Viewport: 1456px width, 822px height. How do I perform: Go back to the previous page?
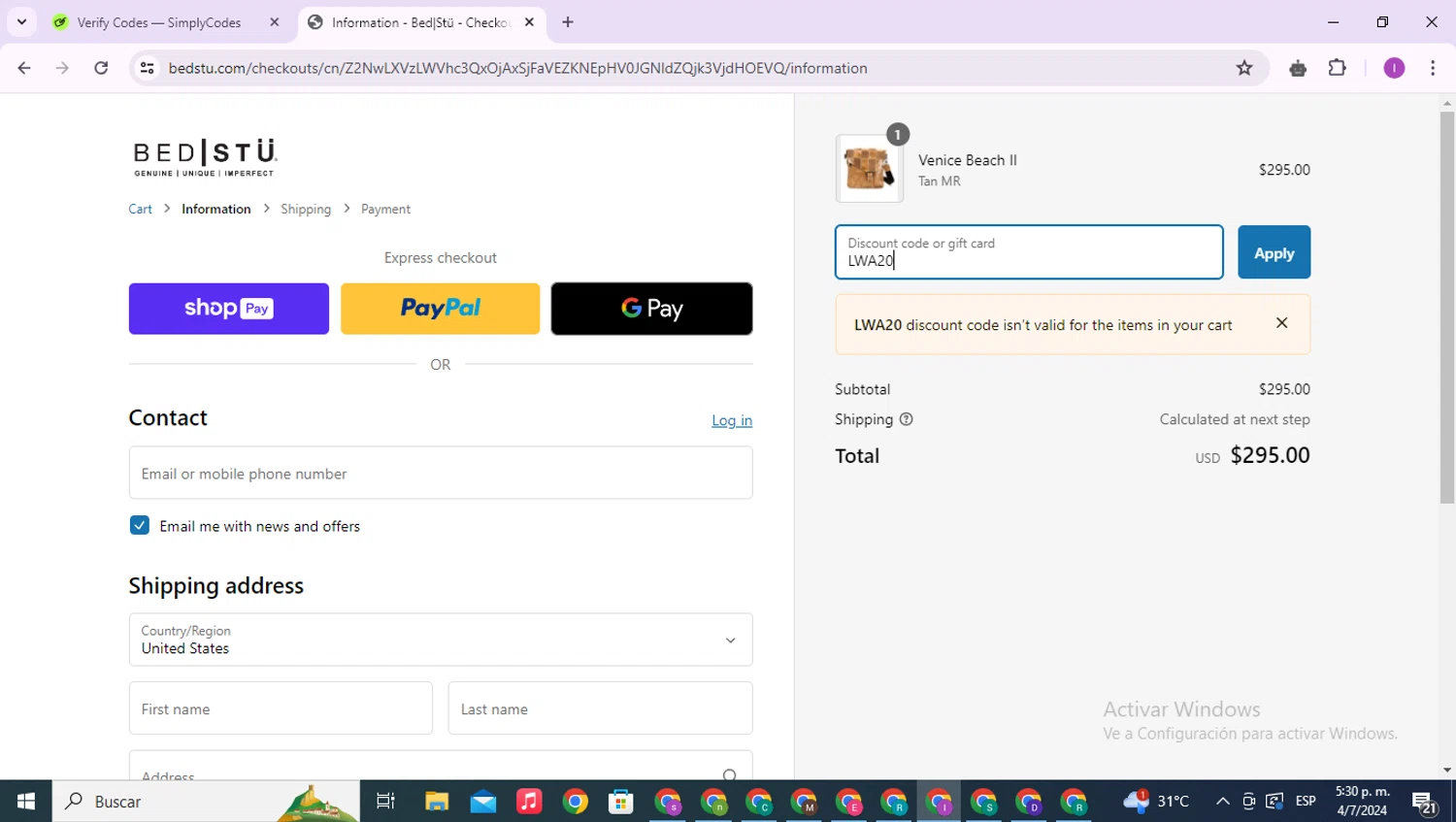point(24,68)
